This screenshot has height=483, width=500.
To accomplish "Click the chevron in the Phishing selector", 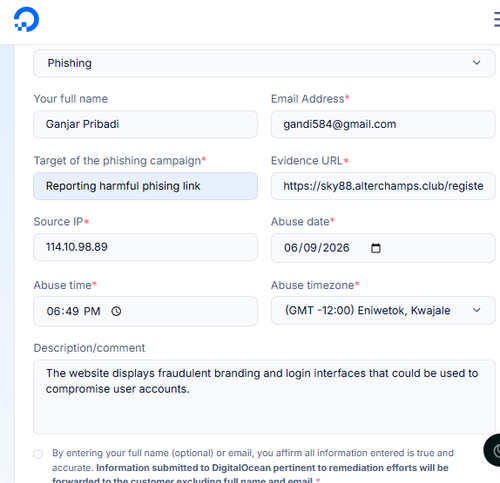I will (x=476, y=63).
